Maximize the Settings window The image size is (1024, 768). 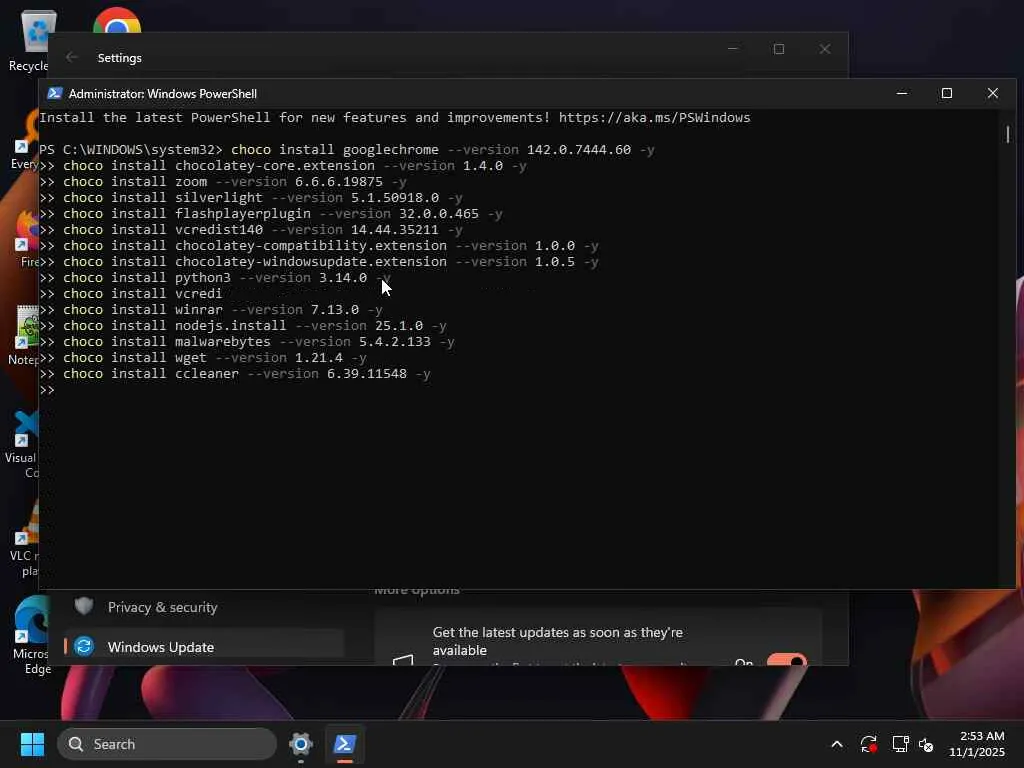pos(778,49)
